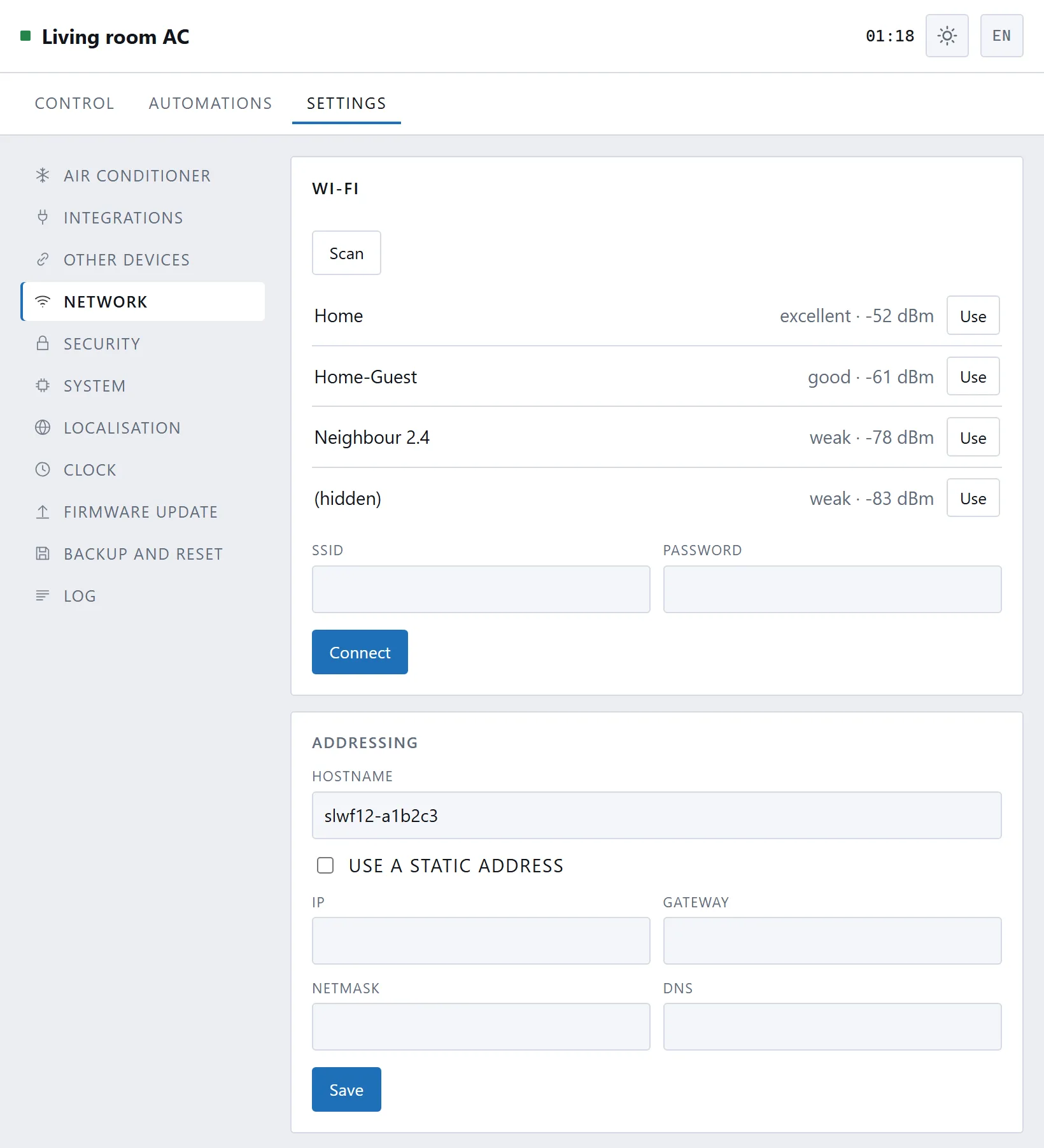Select the Settings tab
The image size is (1044, 1148).
[346, 103]
